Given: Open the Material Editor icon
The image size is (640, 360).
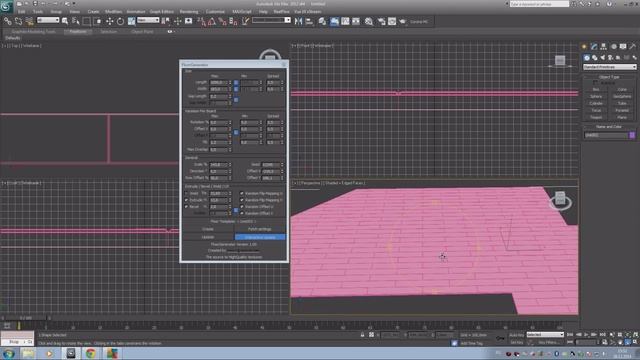Looking at the screenshot, I should pyautogui.click(x=369, y=21).
